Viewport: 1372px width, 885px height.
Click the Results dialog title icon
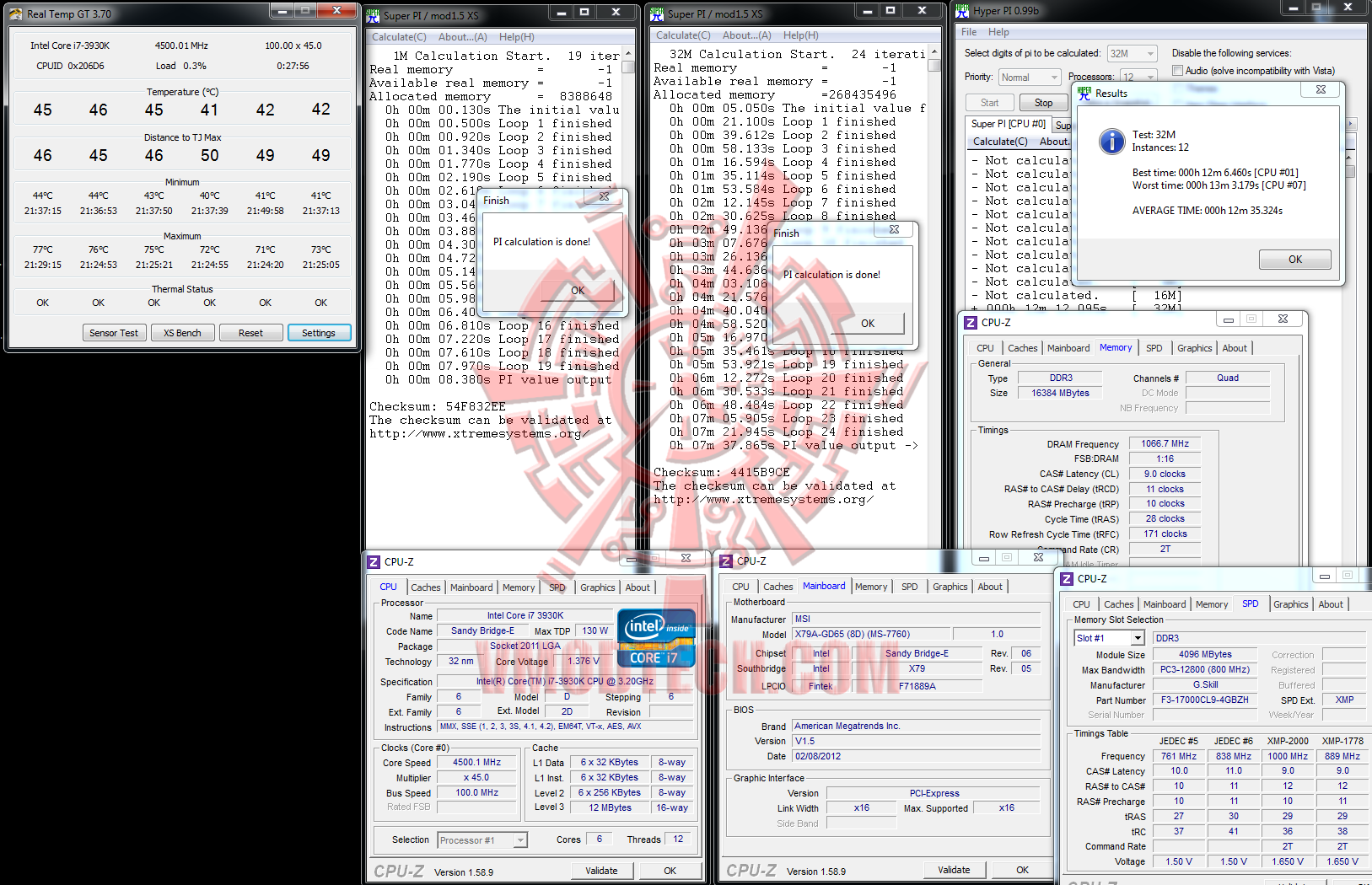click(x=1084, y=93)
